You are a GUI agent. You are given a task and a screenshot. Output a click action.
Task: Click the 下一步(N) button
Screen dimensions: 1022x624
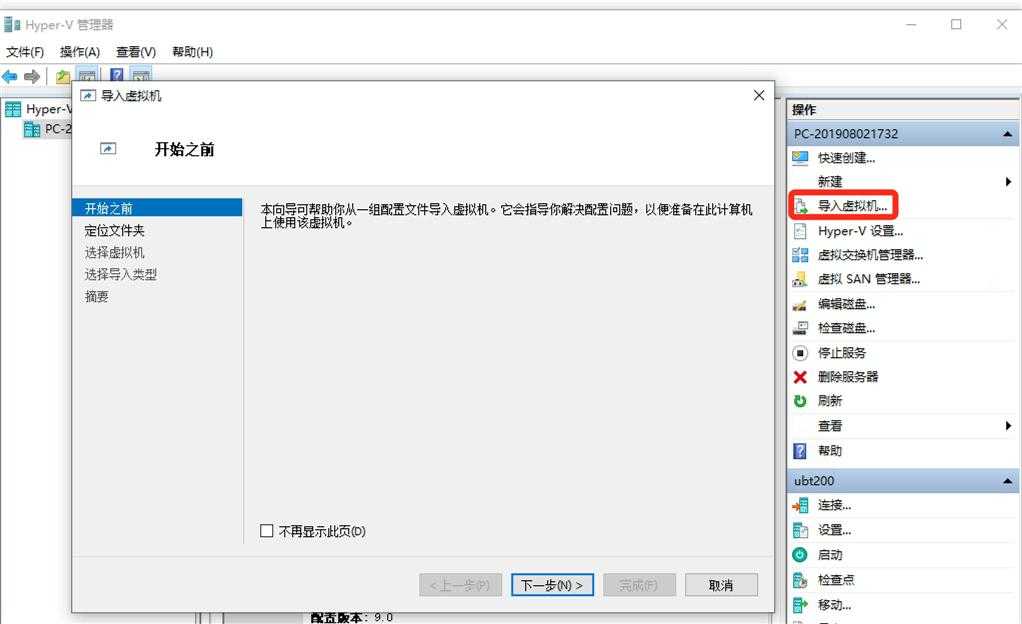coord(552,585)
